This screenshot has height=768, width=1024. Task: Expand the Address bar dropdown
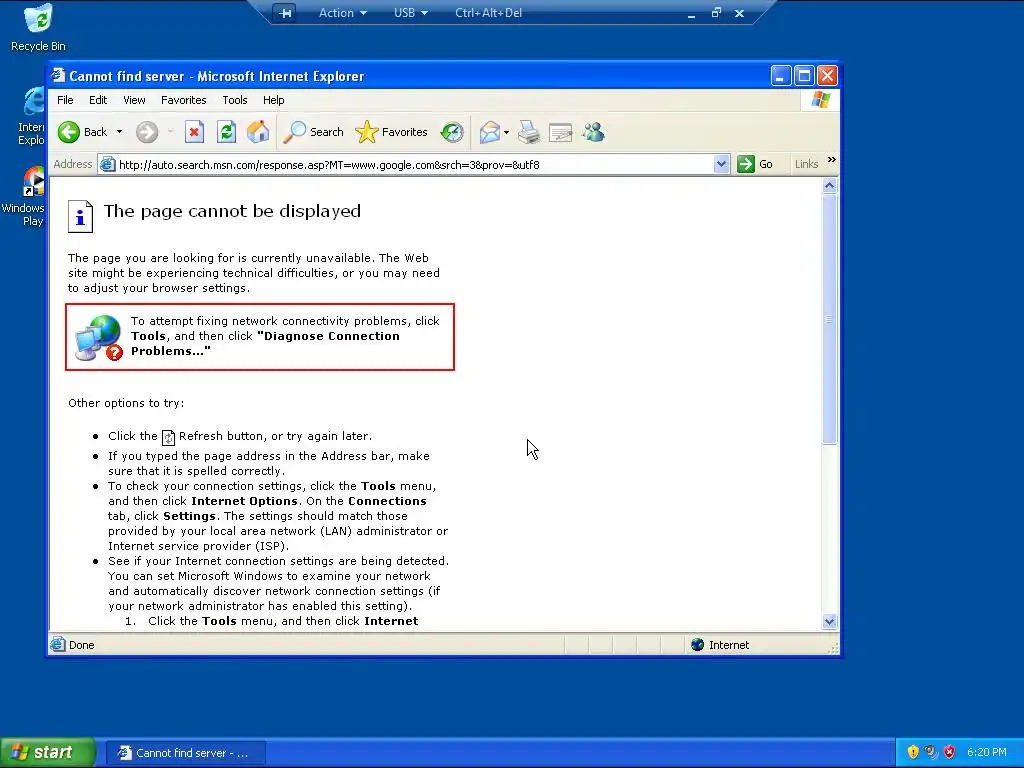(721, 165)
